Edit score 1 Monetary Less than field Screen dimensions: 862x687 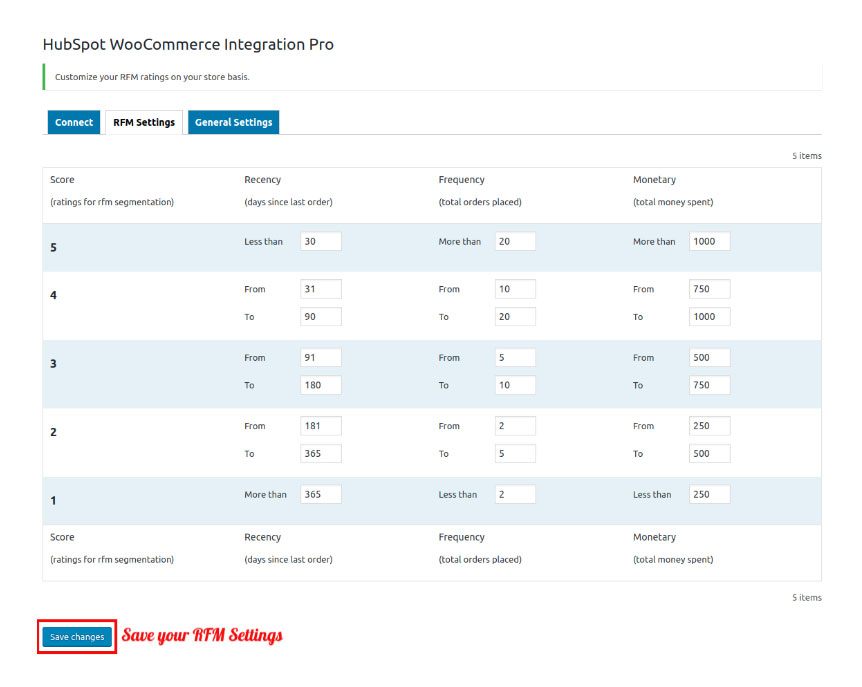[x=710, y=494]
